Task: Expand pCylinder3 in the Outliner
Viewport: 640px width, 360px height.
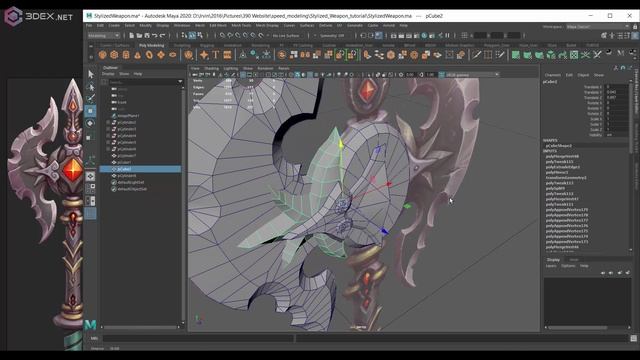Action: point(108,129)
